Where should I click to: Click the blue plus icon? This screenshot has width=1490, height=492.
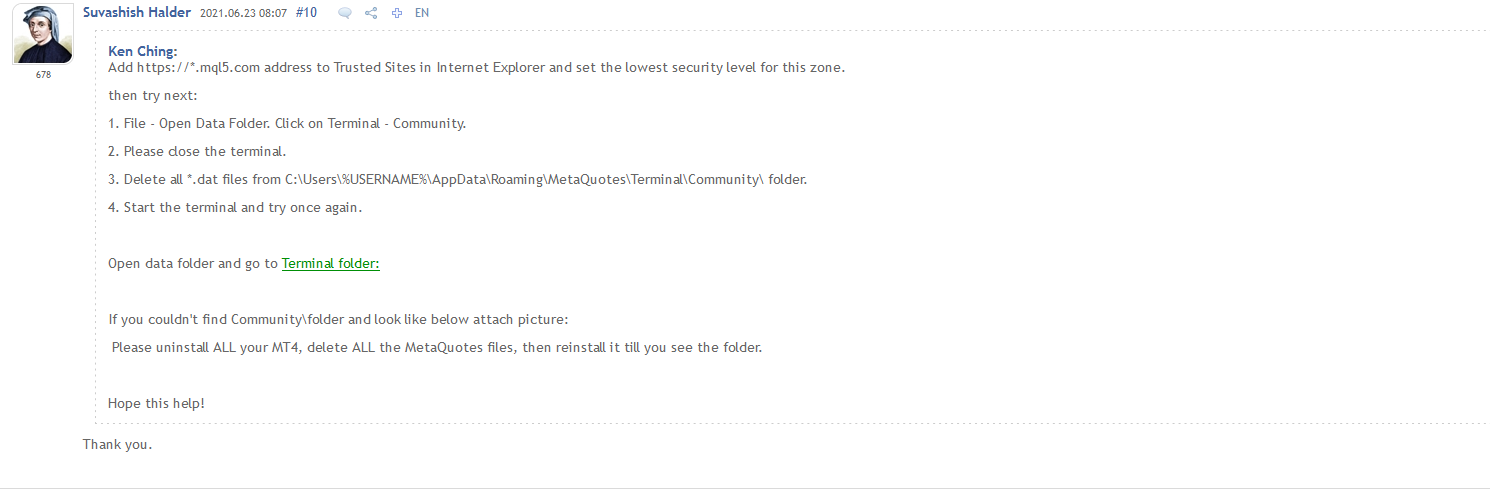coord(397,13)
